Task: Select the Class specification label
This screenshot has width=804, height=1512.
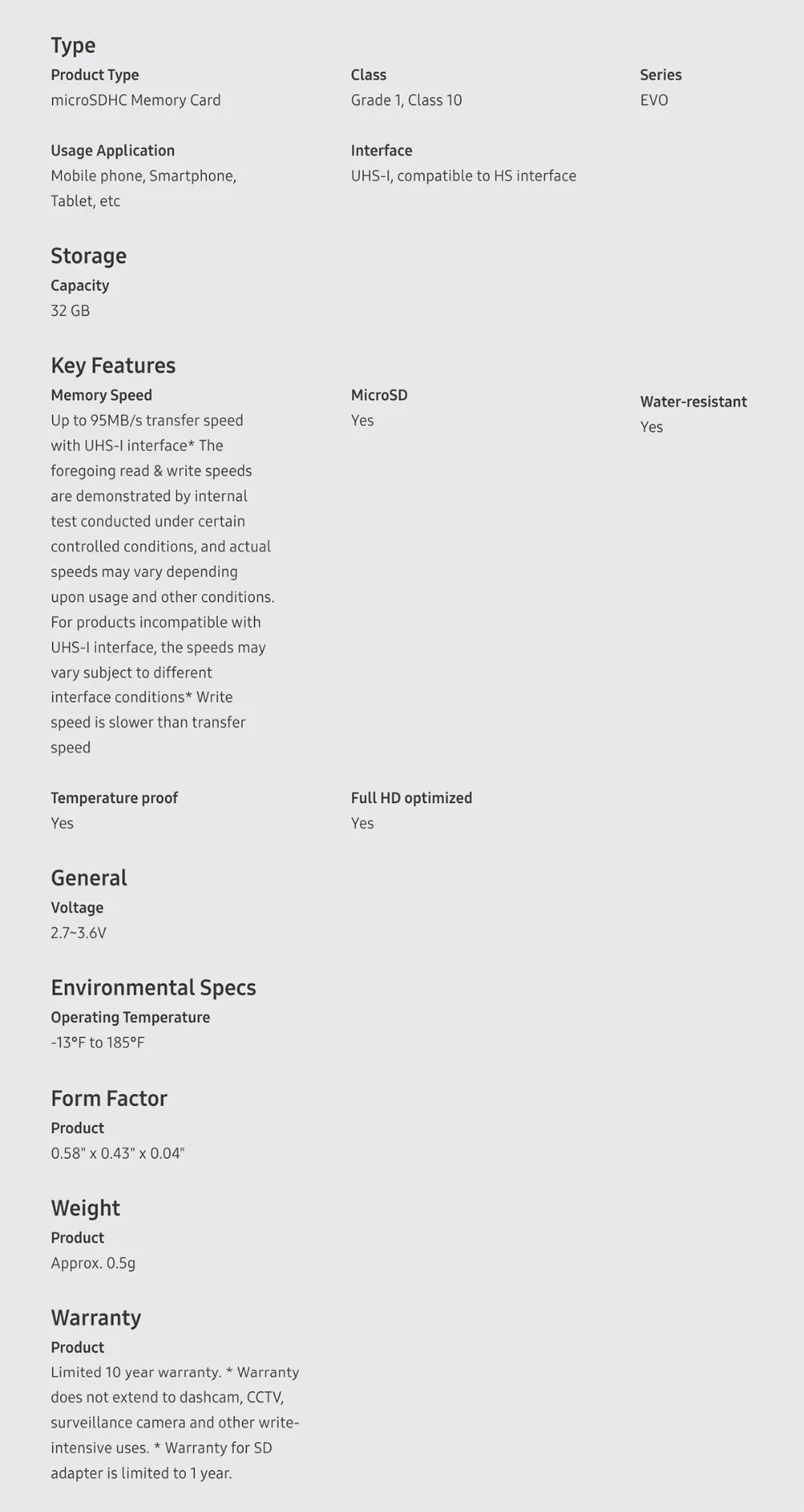Action: [368, 75]
